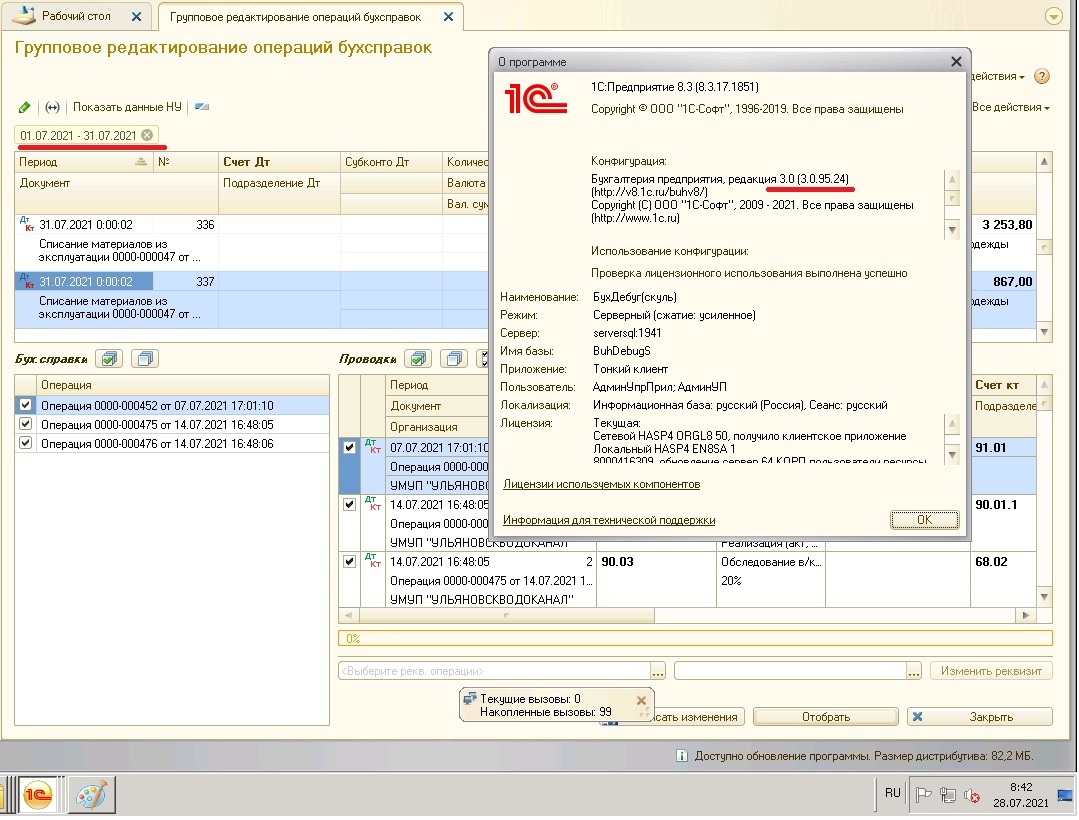The height and width of the screenshot is (820, 1079).
Task: Click the info icon in update notification
Action: click(x=681, y=756)
